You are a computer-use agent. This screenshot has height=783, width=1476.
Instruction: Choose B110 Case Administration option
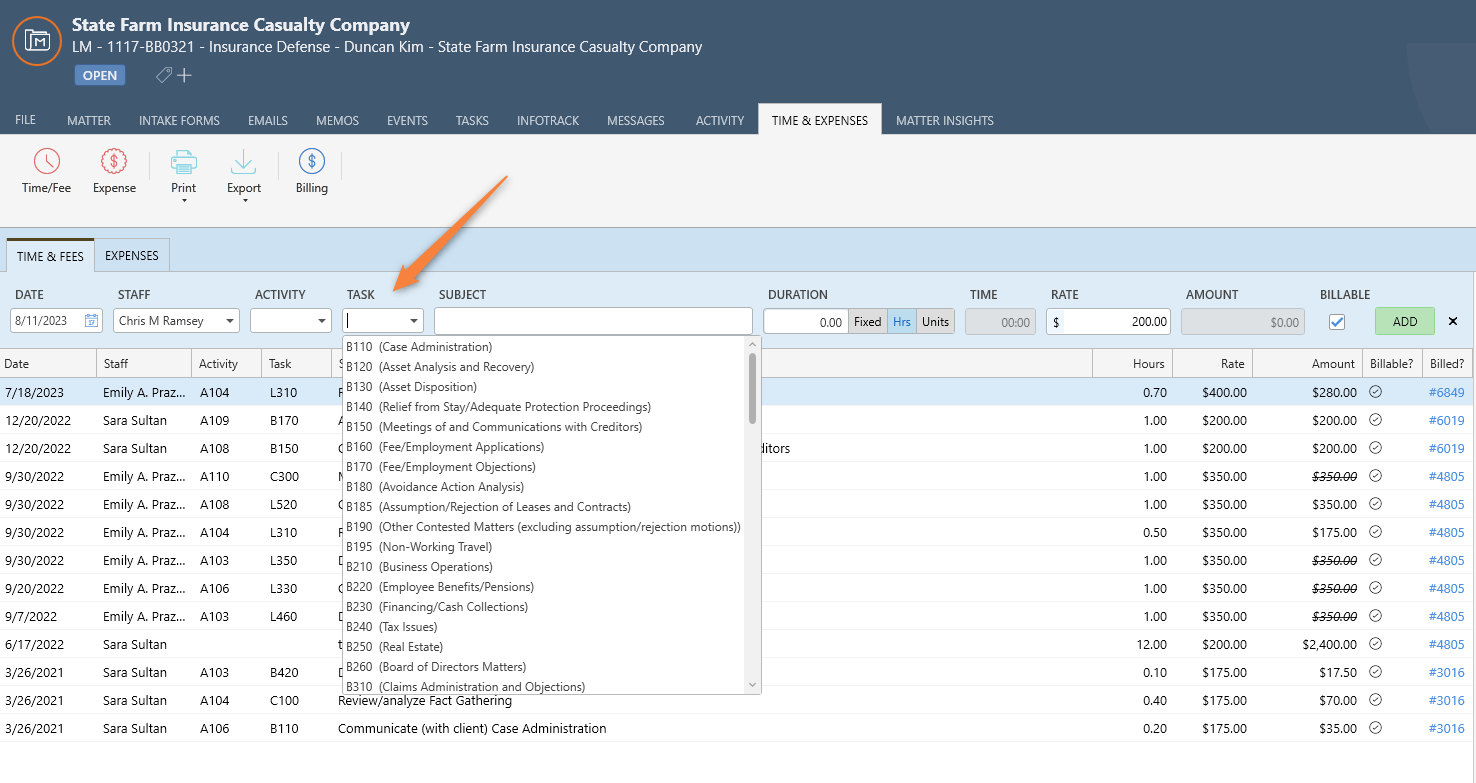click(545, 347)
